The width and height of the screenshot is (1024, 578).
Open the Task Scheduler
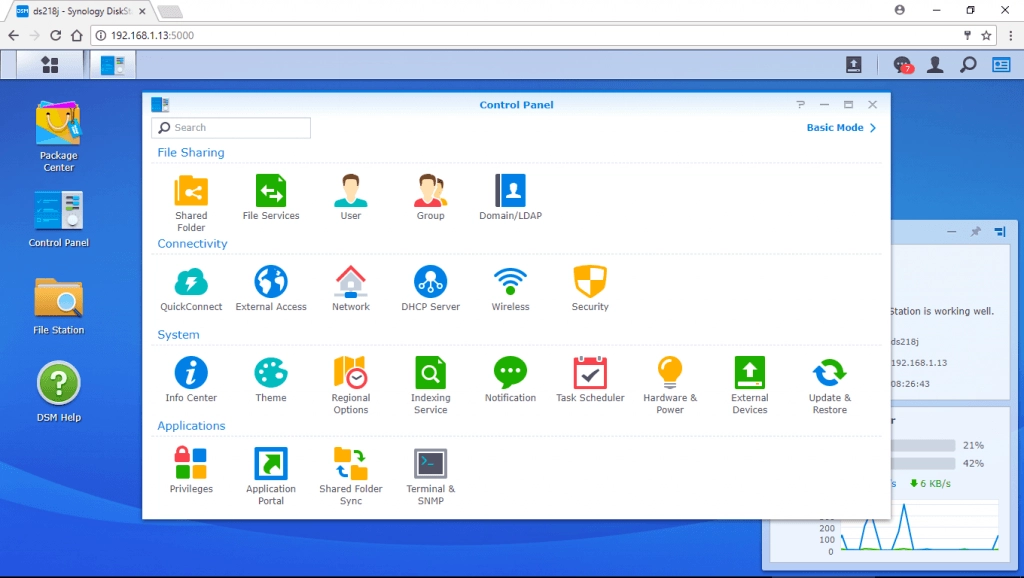pos(589,378)
